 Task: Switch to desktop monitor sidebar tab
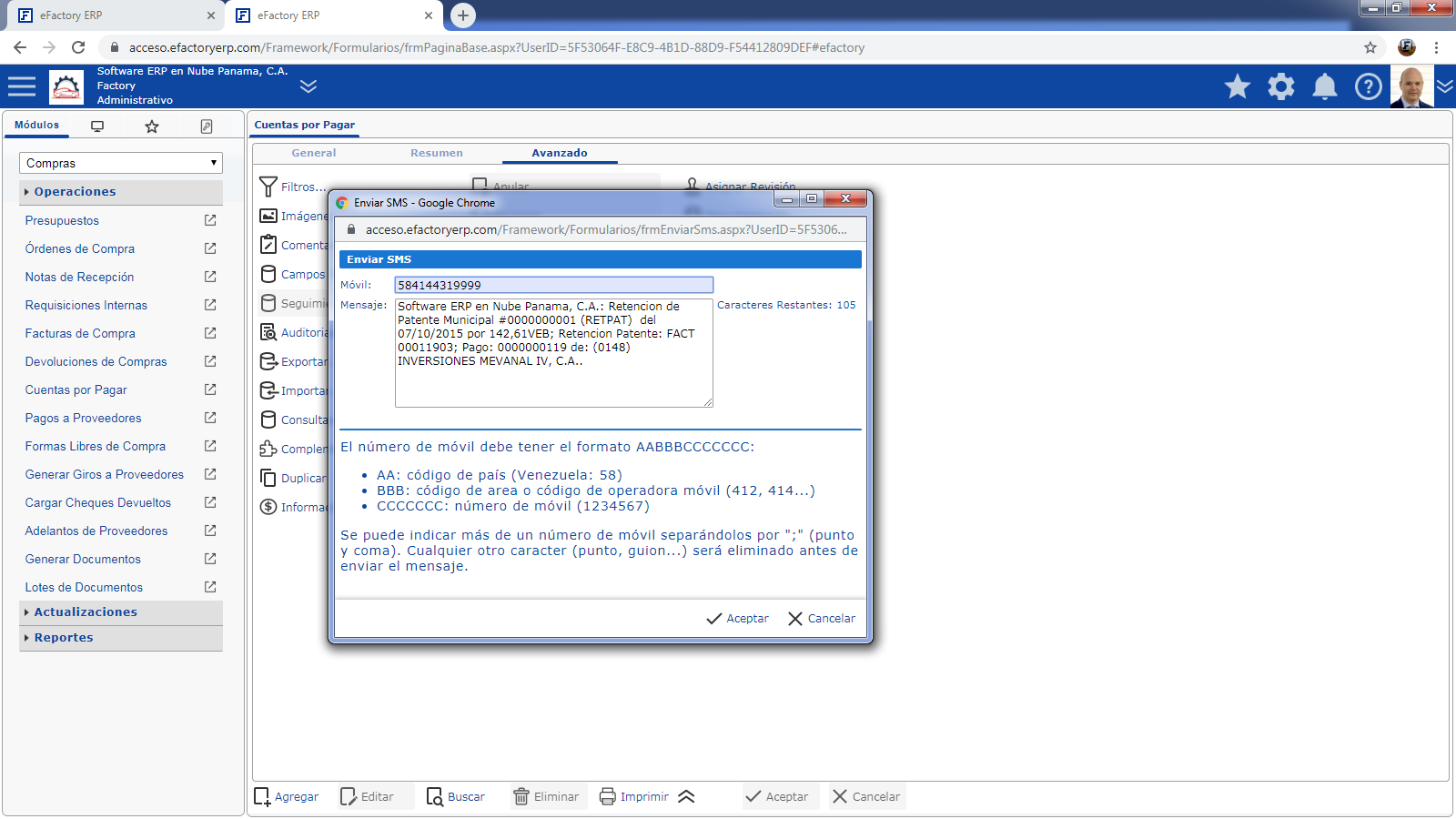(x=97, y=126)
